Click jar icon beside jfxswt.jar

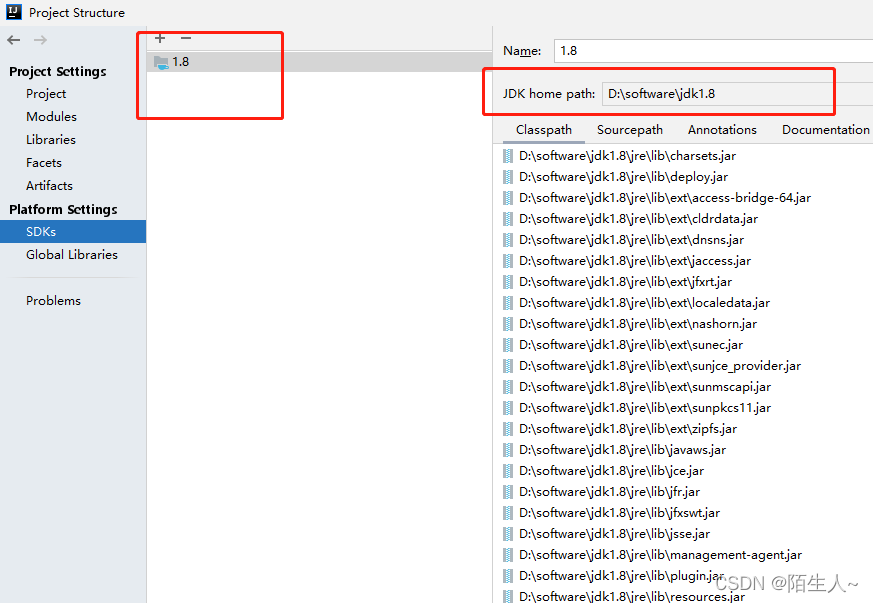coord(508,513)
